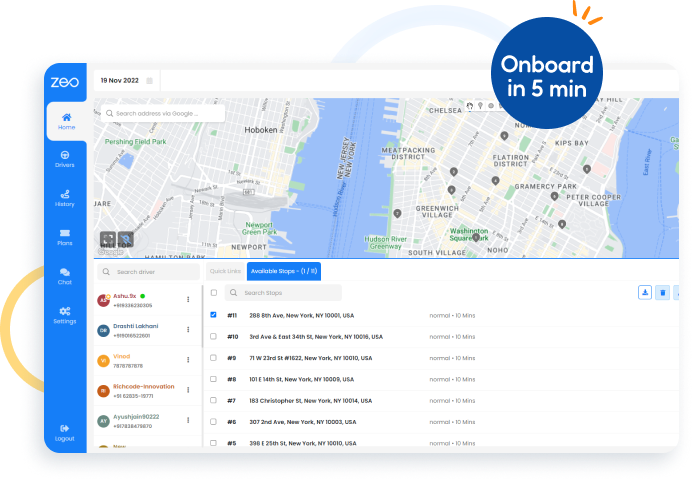
Task: Open Chat from the sidebar
Action: (65, 276)
